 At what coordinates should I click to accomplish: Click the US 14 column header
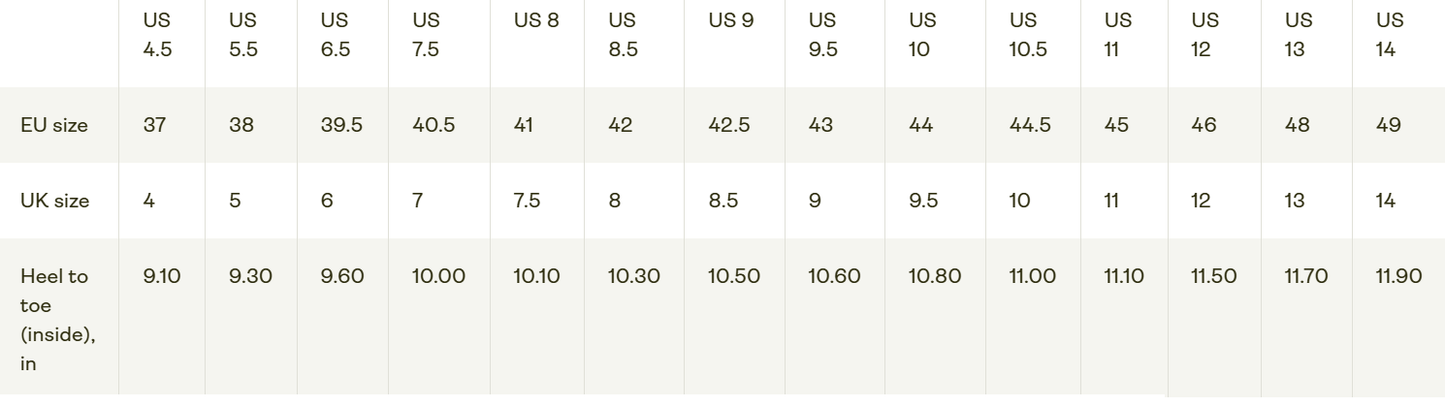(x=1389, y=35)
